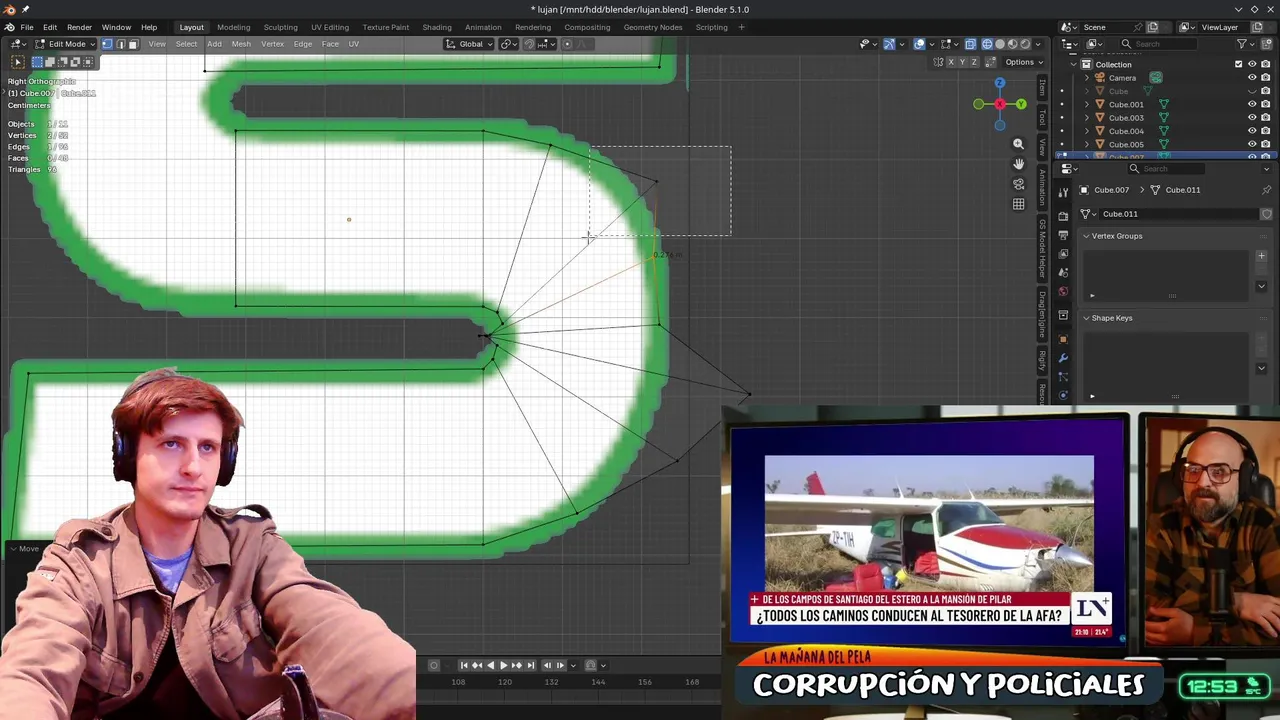The image size is (1280, 720).
Task: Open the Edit Mode dropdown
Action: click(66, 44)
